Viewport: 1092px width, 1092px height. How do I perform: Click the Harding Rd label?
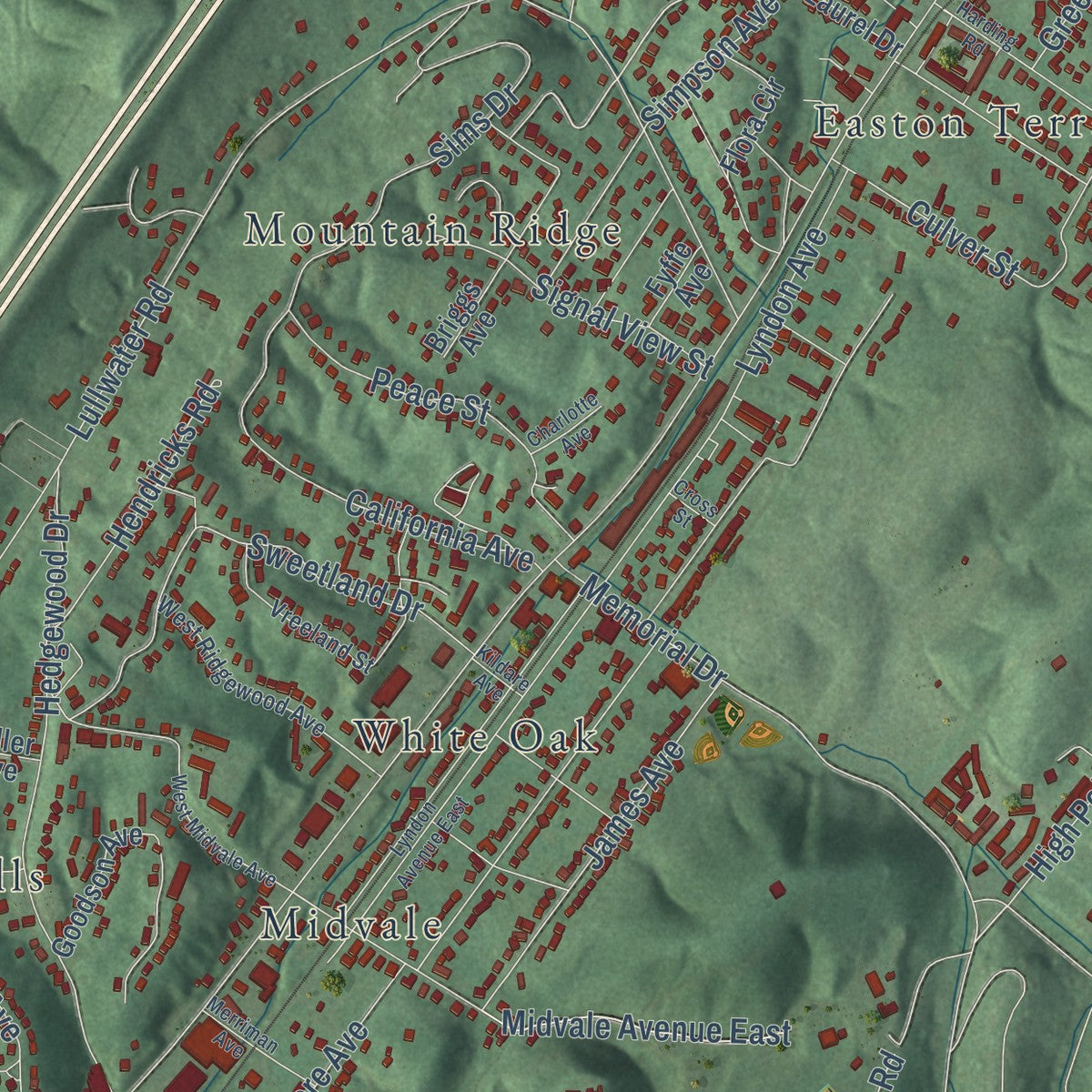tap(981, 29)
